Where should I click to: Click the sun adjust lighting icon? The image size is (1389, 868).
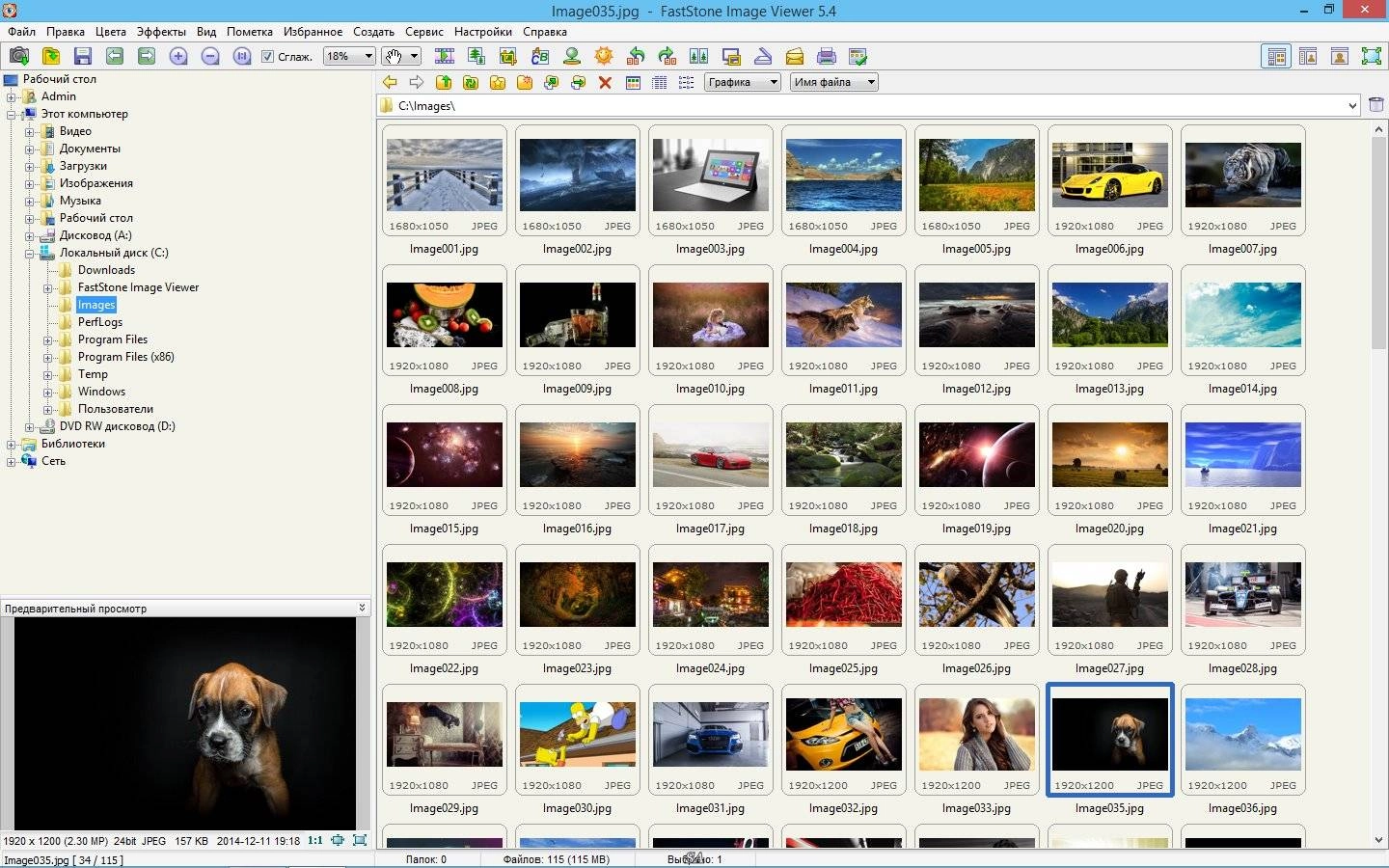(x=604, y=56)
